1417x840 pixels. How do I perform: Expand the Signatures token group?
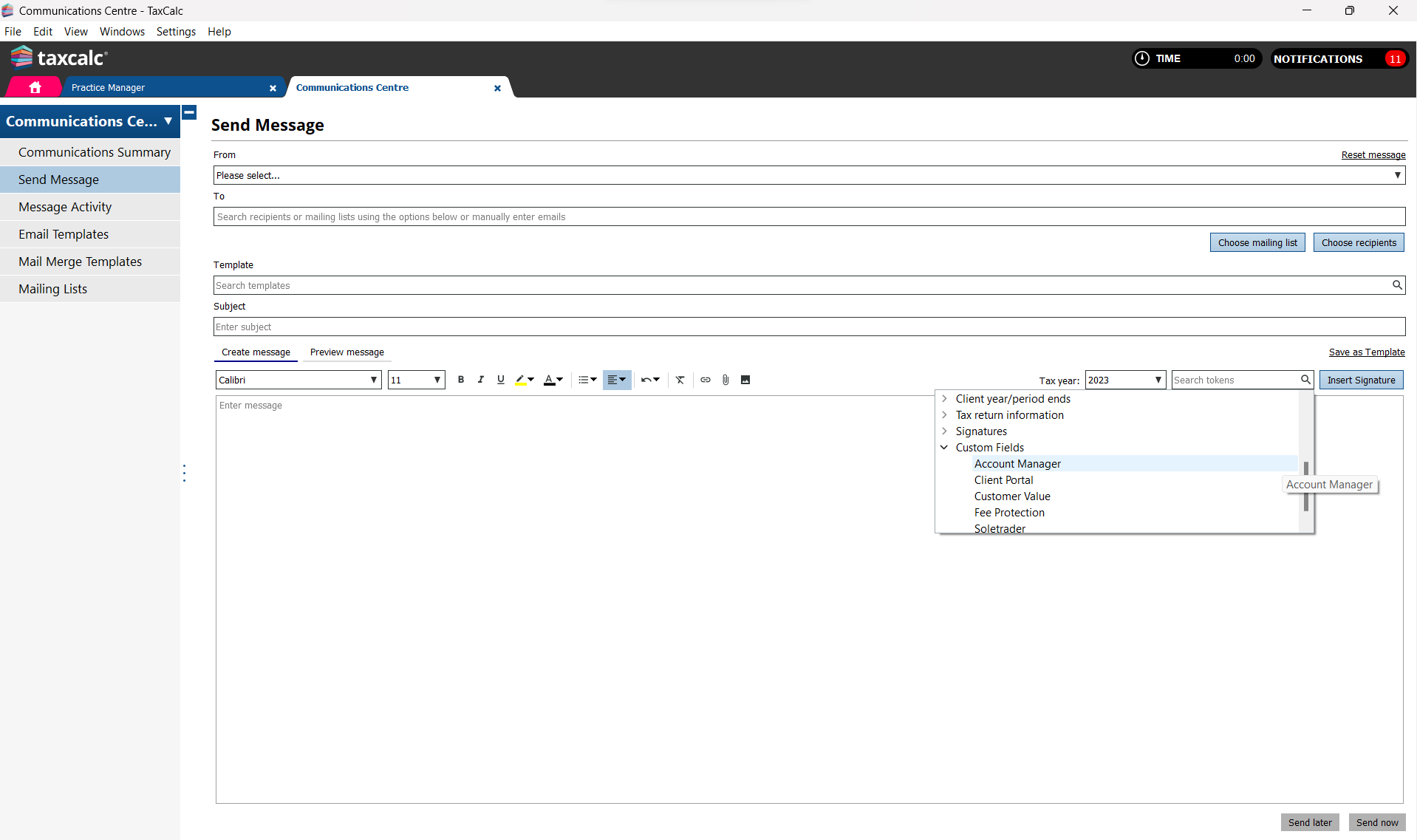(x=944, y=431)
